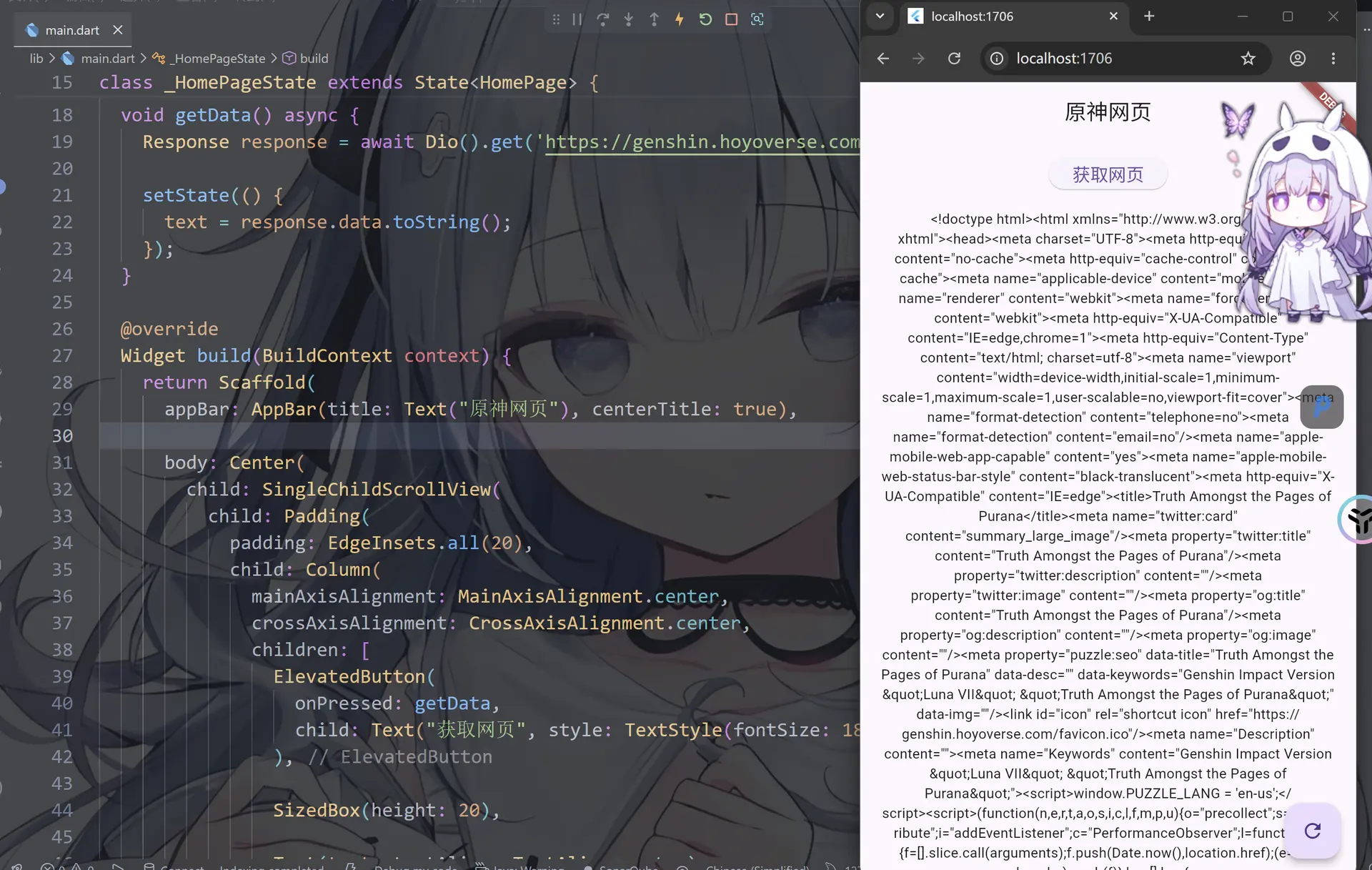Click Widget build on line 27
The width and height of the screenshot is (1372, 870).
click(x=186, y=356)
